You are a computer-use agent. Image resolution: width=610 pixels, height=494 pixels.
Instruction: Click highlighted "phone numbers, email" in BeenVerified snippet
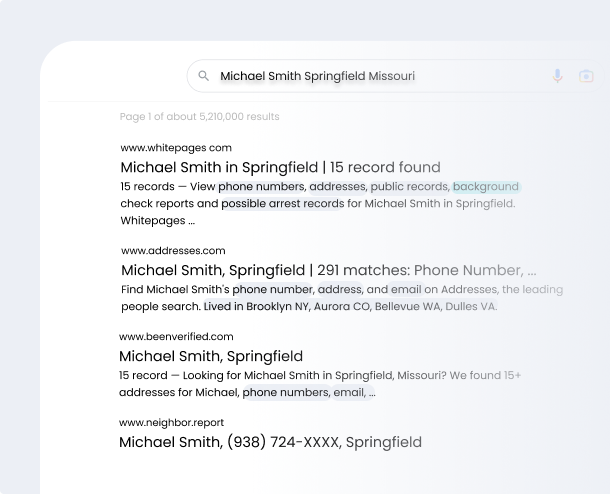click(x=303, y=393)
